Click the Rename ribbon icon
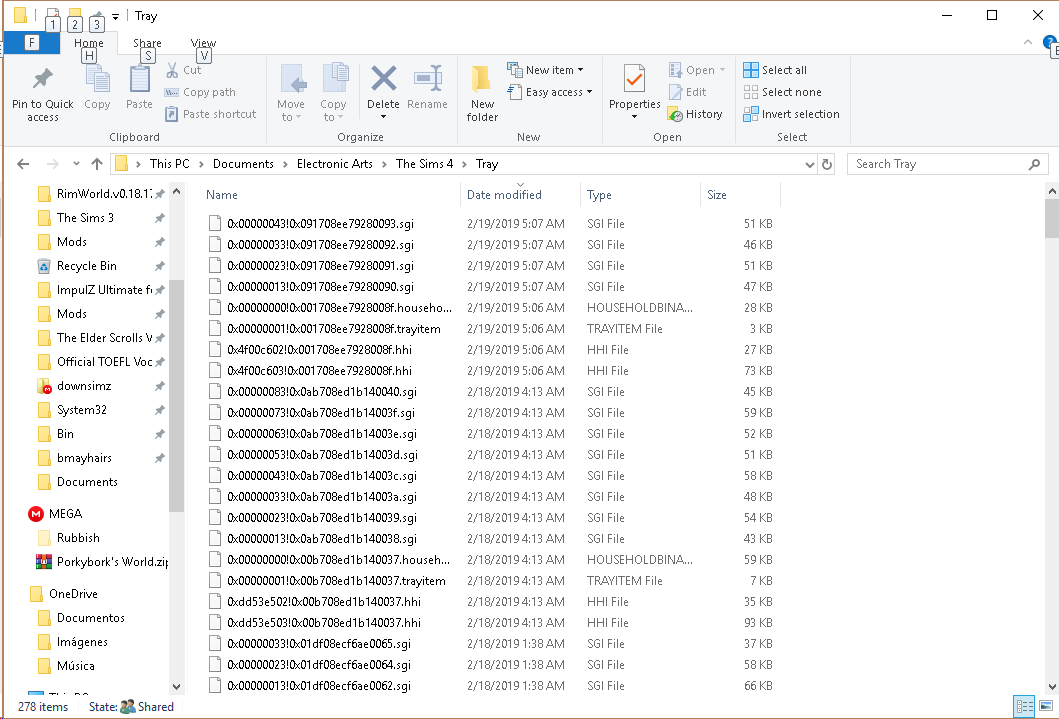The height and width of the screenshot is (719, 1059). [x=428, y=79]
